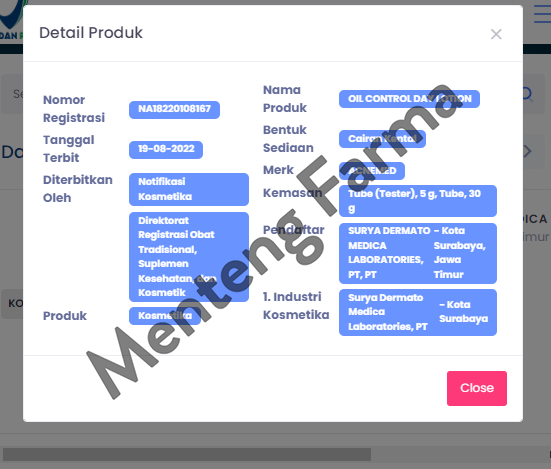Click the Detail Produk dialog title
This screenshot has height=469, width=551.
click(x=91, y=33)
